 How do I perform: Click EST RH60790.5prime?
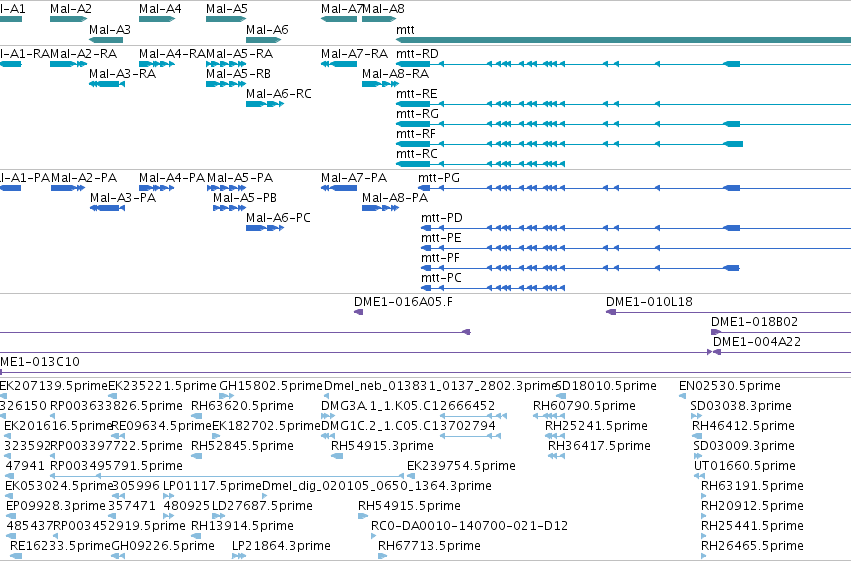coord(584,406)
